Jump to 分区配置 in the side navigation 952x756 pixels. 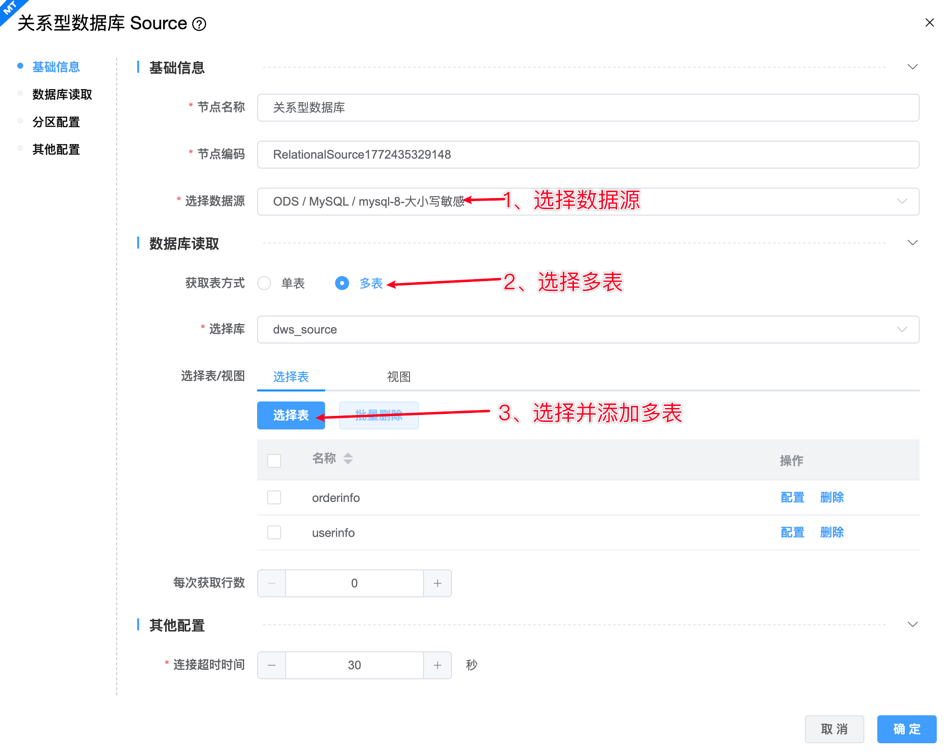click(56, 122)
